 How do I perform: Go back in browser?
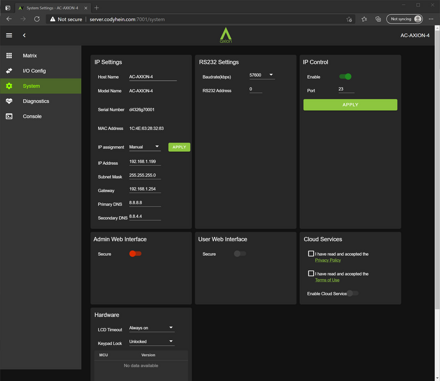pos(9,19)
